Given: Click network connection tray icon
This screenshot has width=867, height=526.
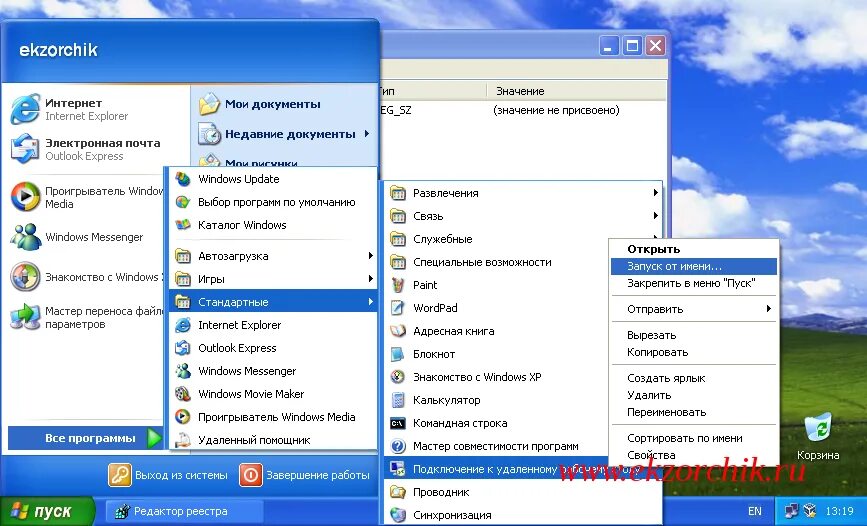Looking at the screenshot, I should click(x=792, y=511).
